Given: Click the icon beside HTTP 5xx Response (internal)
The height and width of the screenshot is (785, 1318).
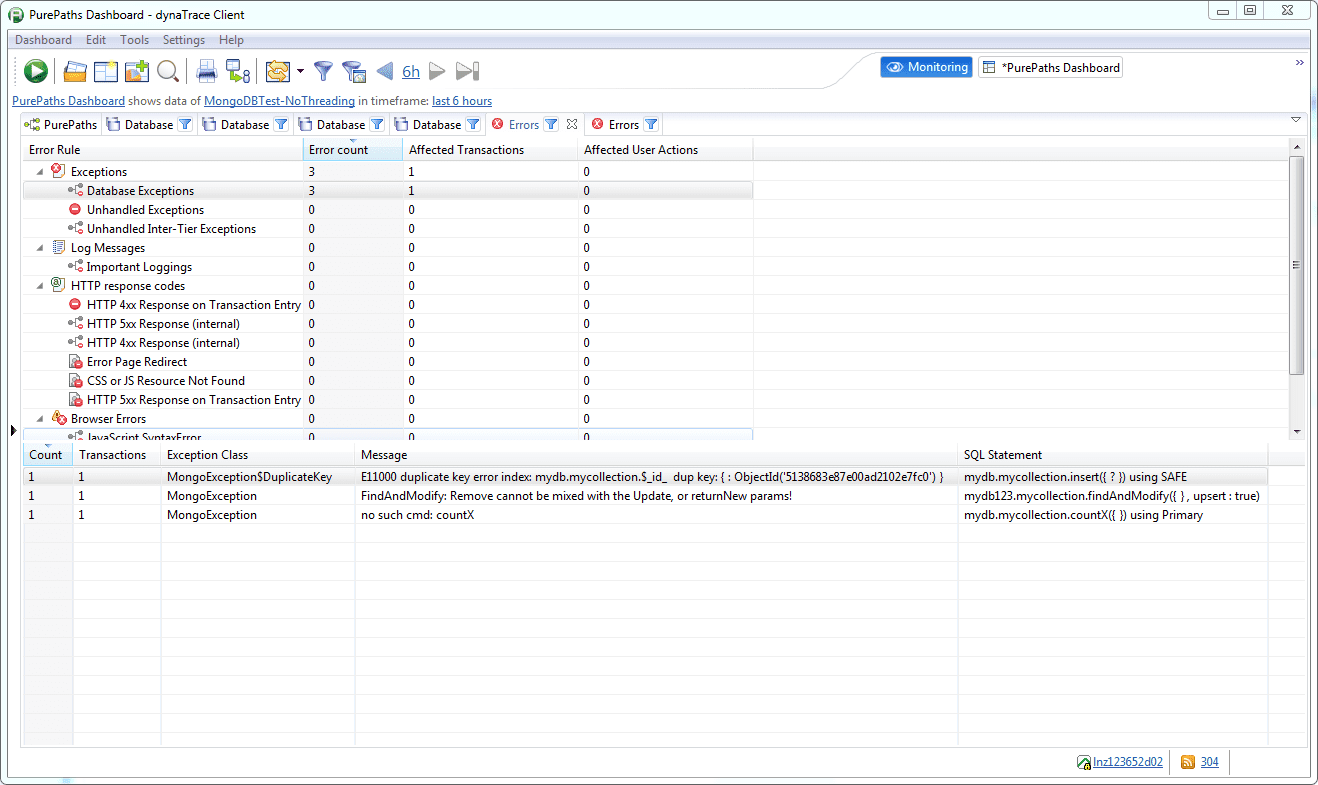Looking at the screenshot, I should pyautogui.click(x=75, y=324).
